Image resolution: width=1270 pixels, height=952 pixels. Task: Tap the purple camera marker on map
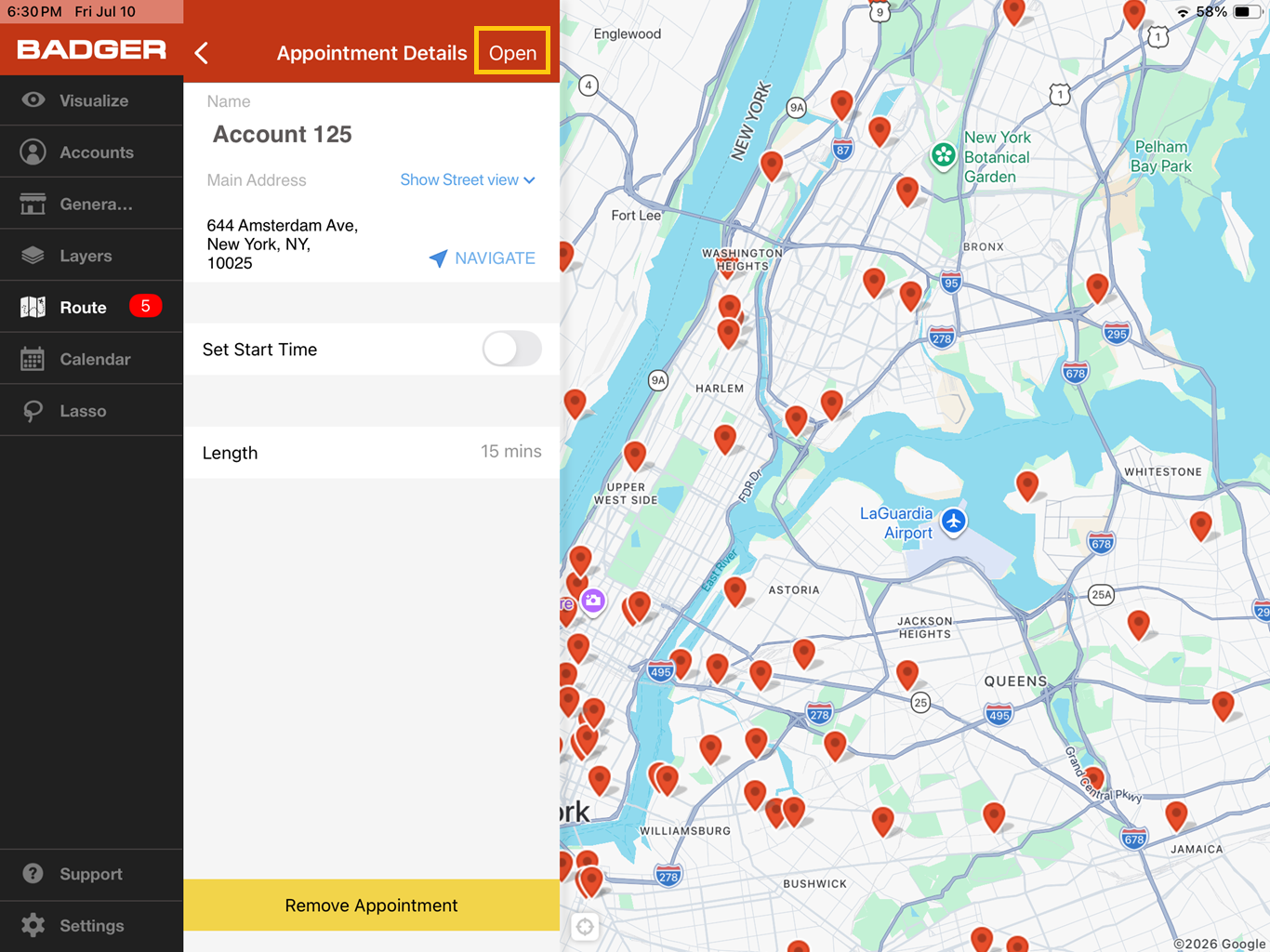pos(593,602)
